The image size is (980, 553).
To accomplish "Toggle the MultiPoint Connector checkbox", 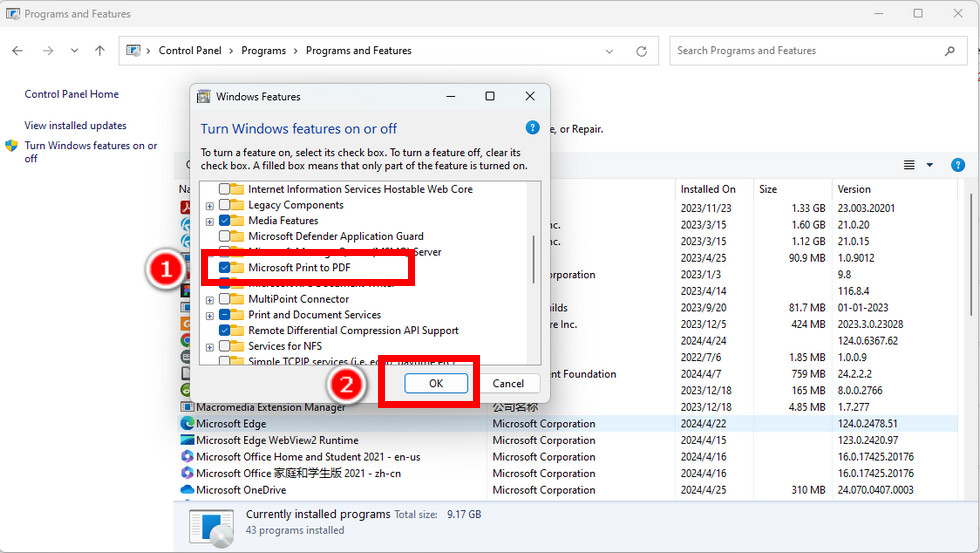I will click(x=224, y=299).
